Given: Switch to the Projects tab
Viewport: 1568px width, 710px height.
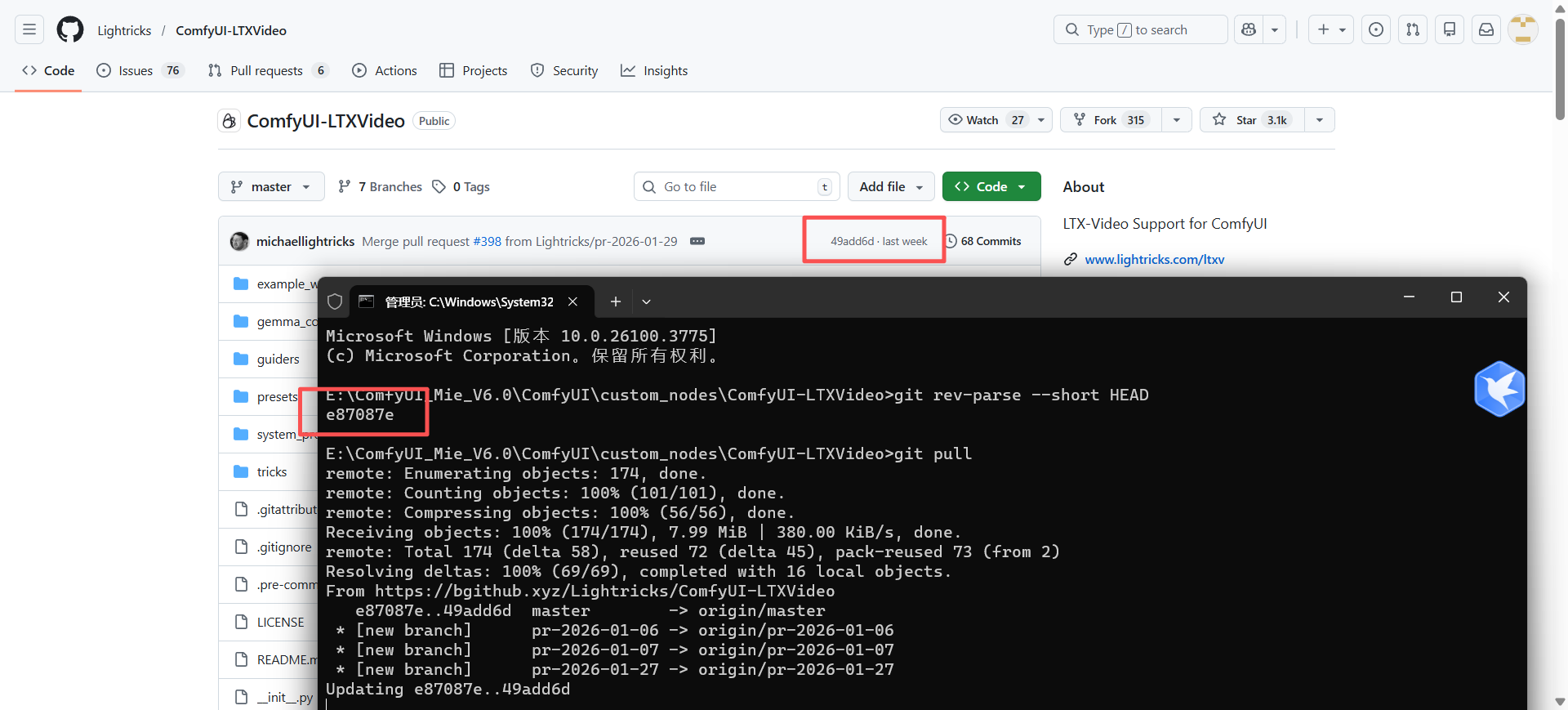Looking at the screenshot, I should [x=474, y=70].
